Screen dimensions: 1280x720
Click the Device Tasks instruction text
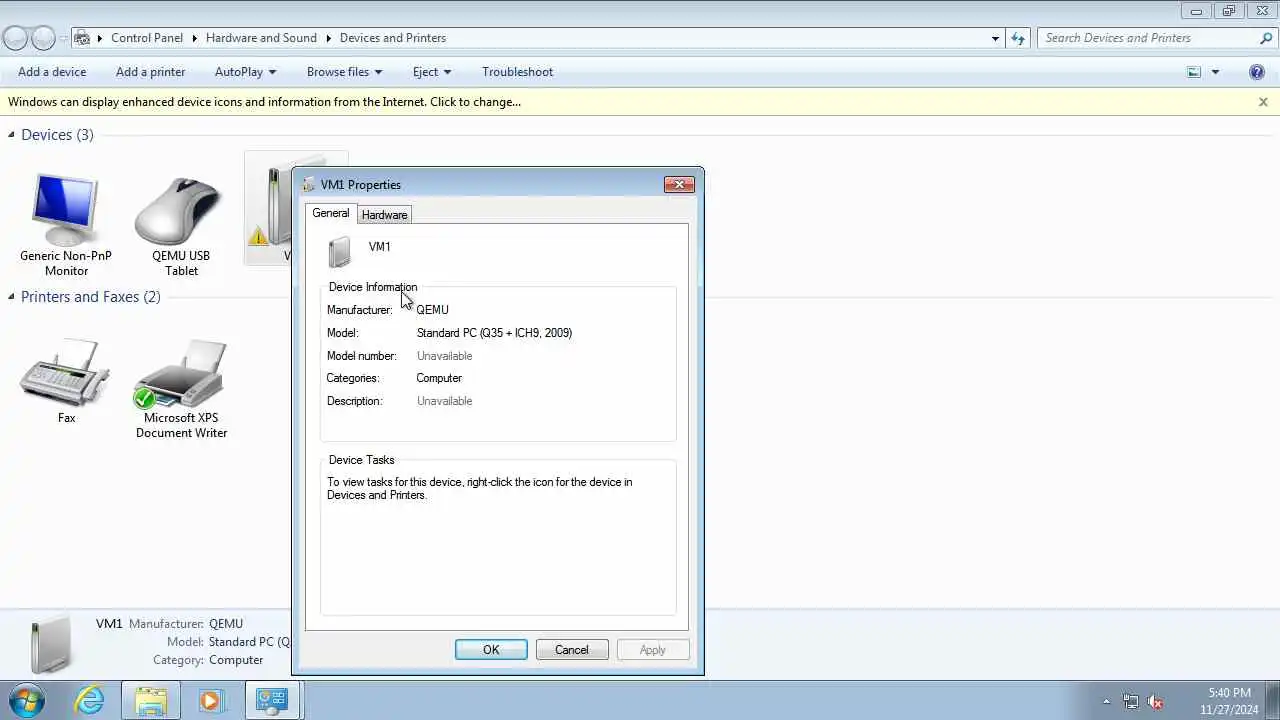coord(479,489)
